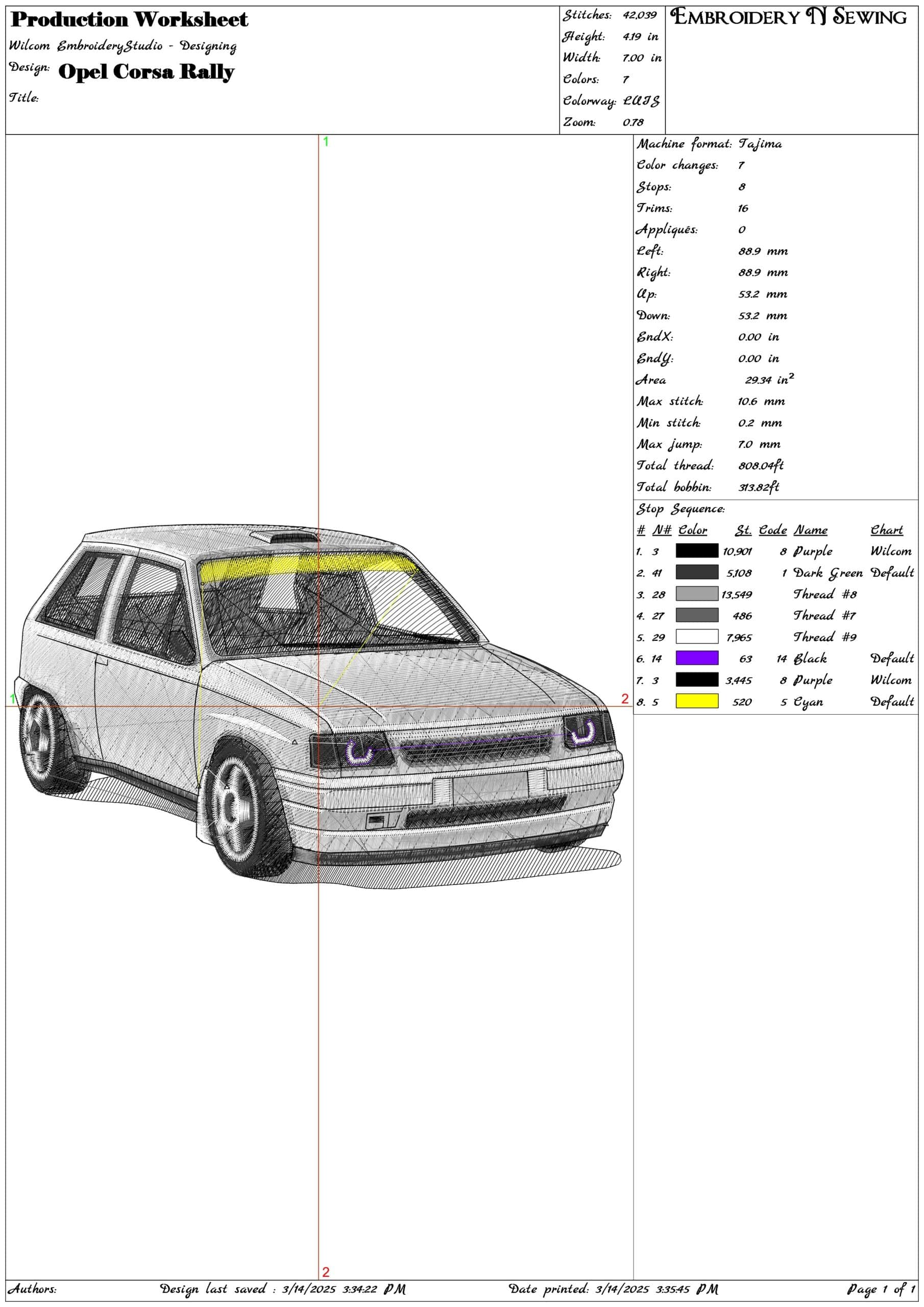This screenshot has width=924, height=1307.
Task: Click the width value 7.00 in
Action: coord(642,58)
